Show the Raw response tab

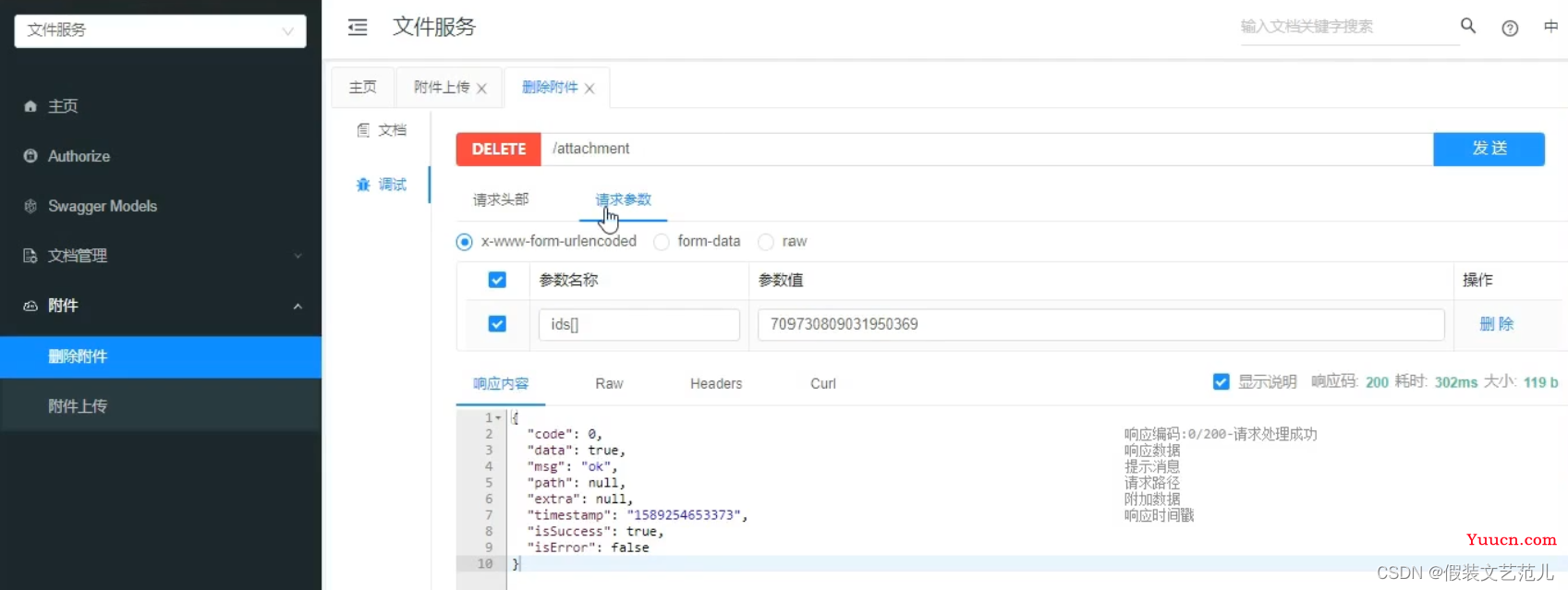click(x=609, y=383)
